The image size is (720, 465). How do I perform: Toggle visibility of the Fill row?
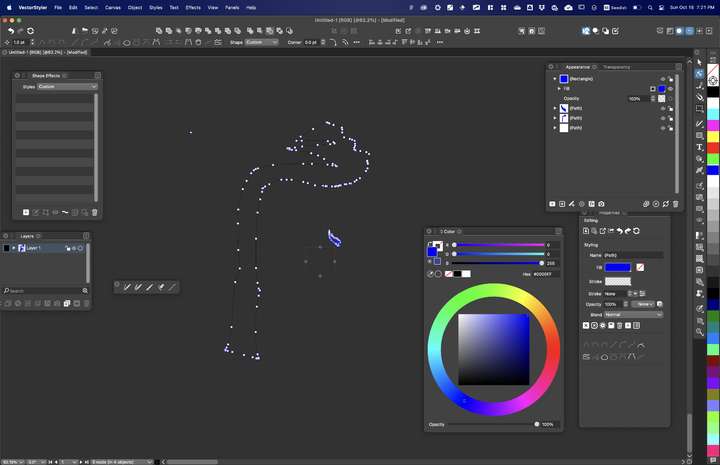pos(670,89)
